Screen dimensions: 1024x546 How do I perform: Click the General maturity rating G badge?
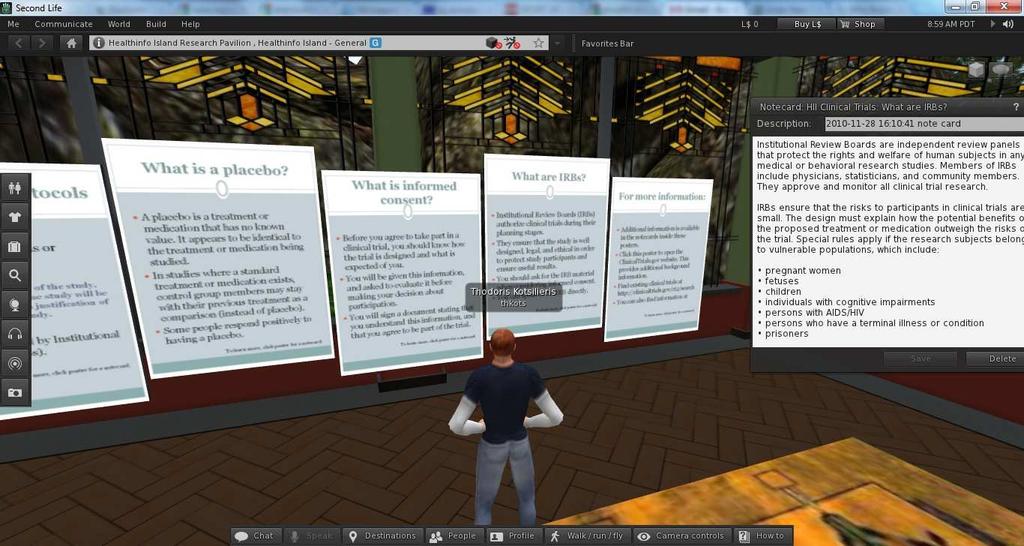(376, 43)
